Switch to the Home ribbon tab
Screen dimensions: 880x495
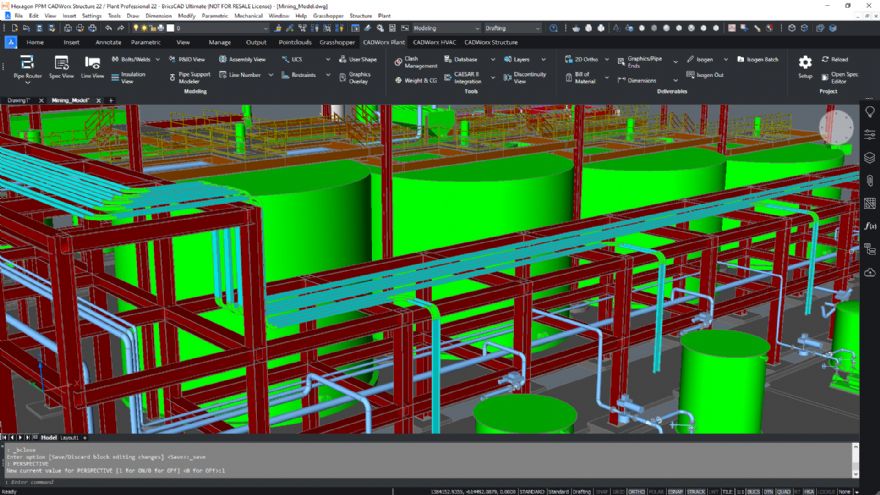[35, 42]
